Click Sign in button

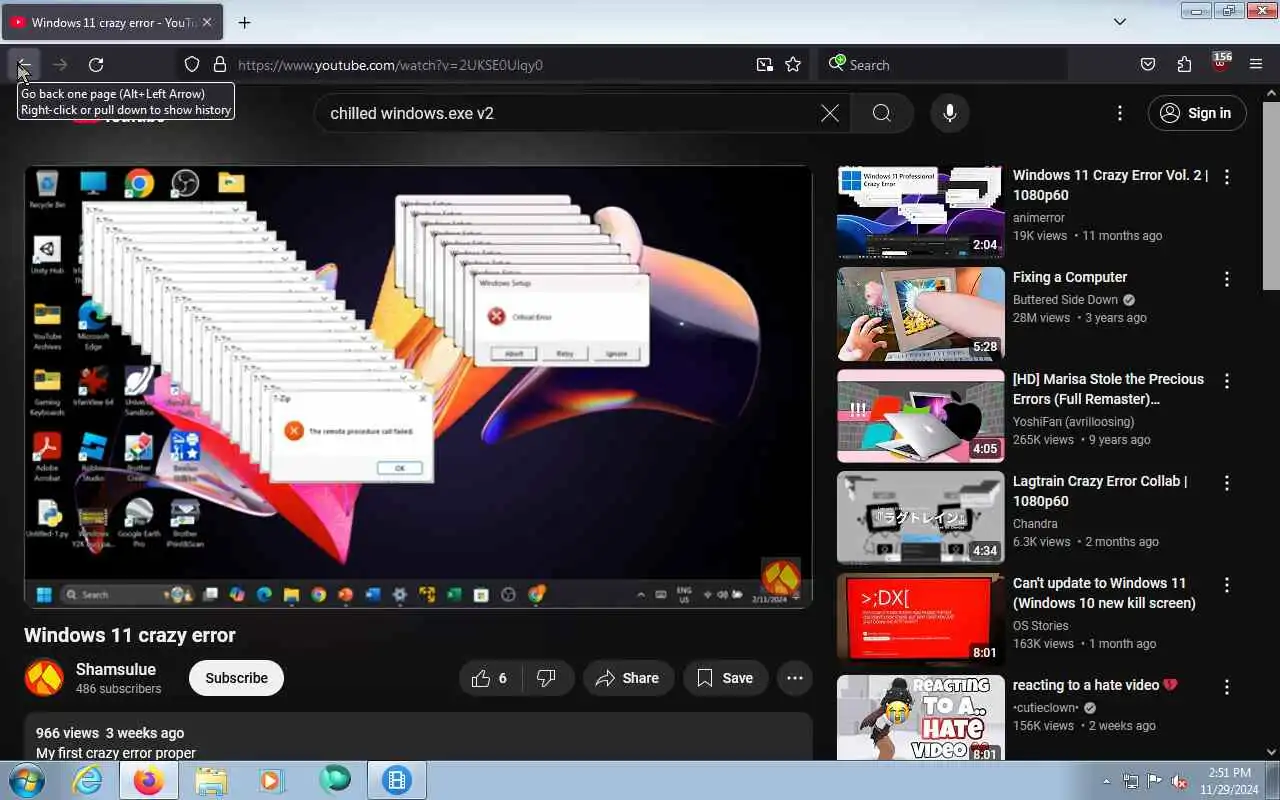1197,113
